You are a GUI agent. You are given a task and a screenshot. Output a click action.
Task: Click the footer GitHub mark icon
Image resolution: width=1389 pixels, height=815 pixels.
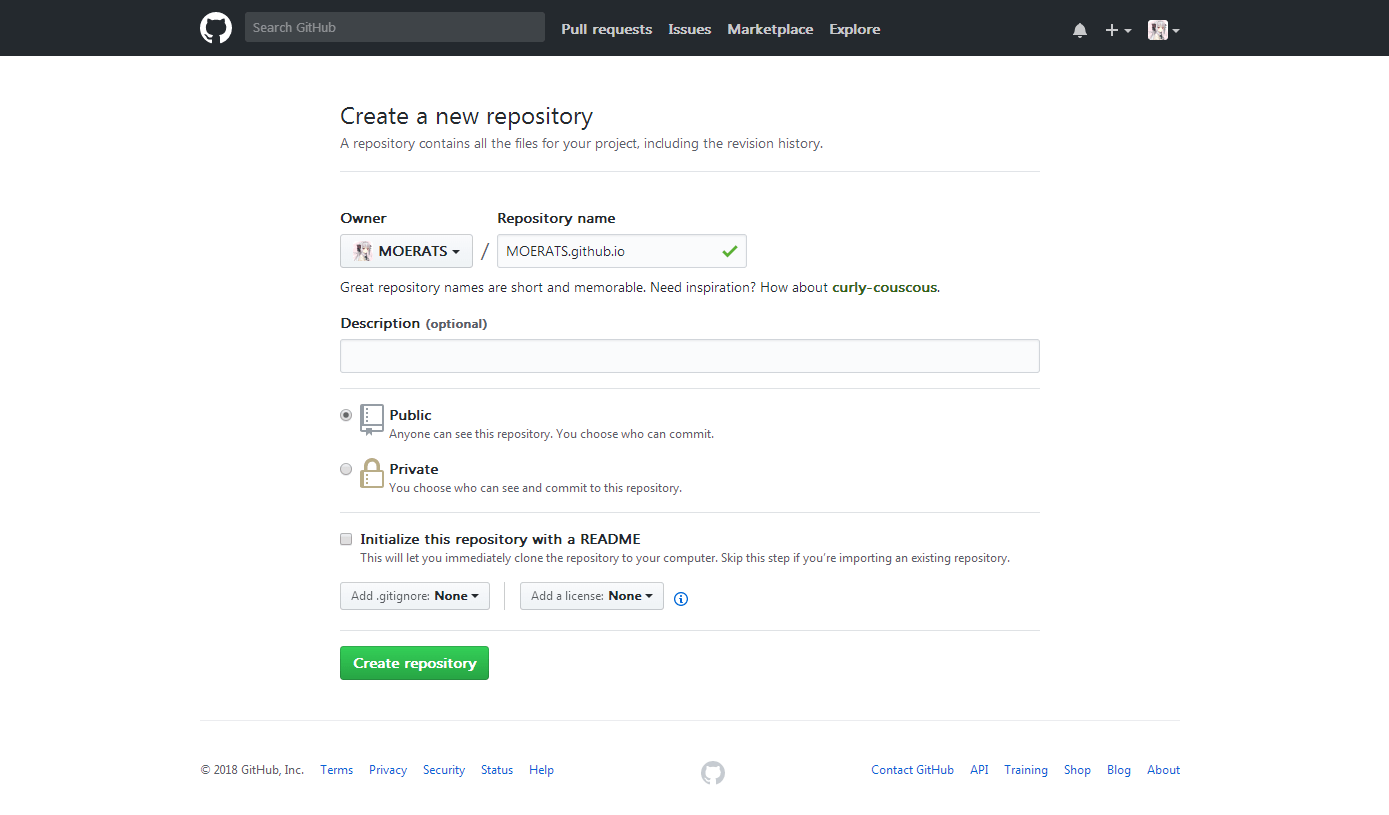[713, 772]
